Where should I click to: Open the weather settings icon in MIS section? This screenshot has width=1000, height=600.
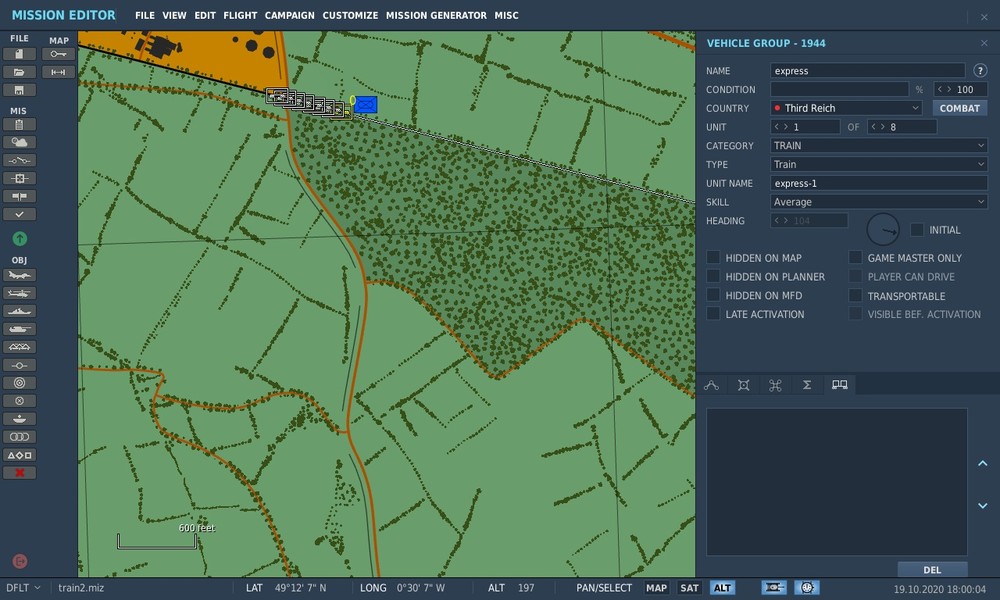[x=19, y=143]
